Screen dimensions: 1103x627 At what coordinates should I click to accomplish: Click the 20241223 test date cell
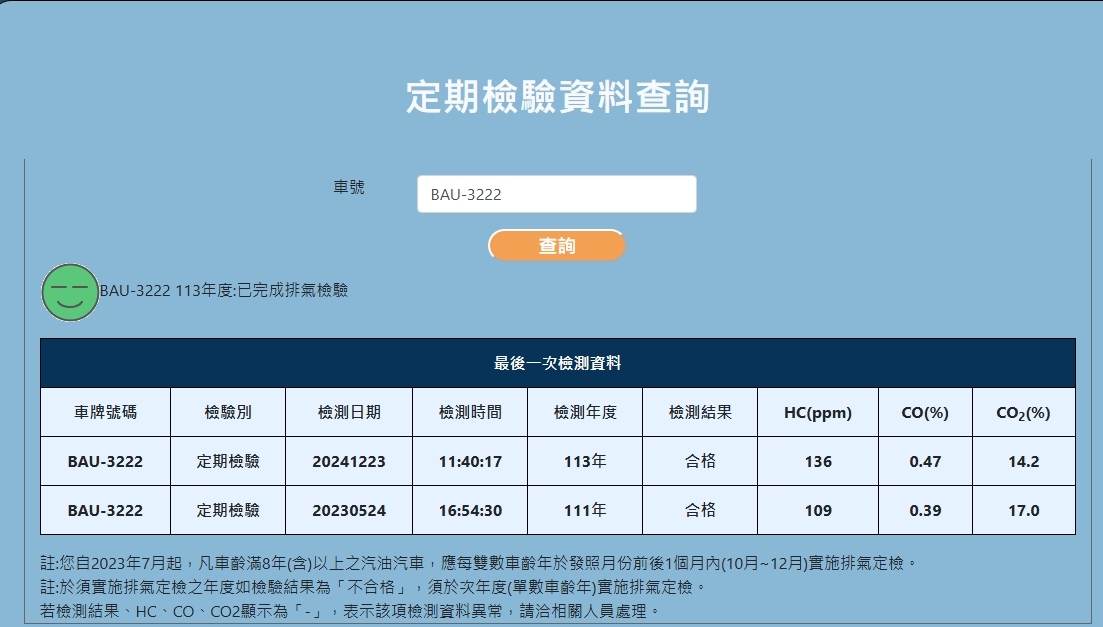click(x=348, y=462)
